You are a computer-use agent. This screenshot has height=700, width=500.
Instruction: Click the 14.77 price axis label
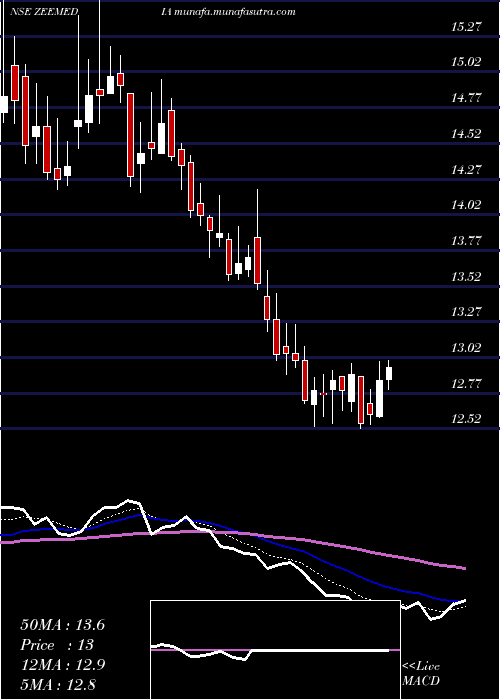(466, 97)
